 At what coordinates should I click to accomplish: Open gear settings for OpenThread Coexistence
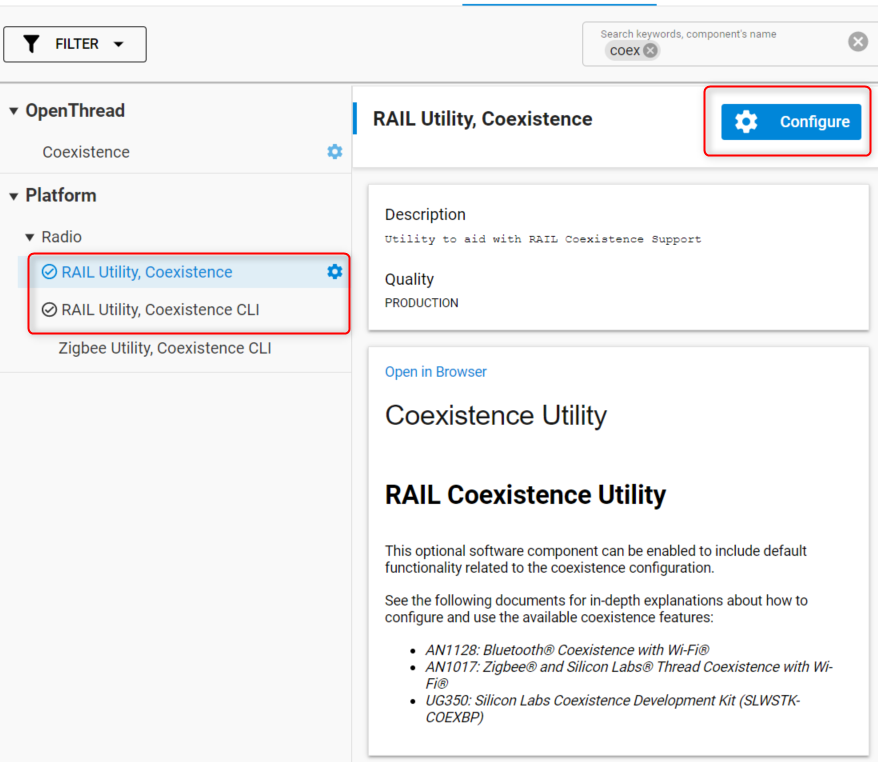[x=335, y=152]
